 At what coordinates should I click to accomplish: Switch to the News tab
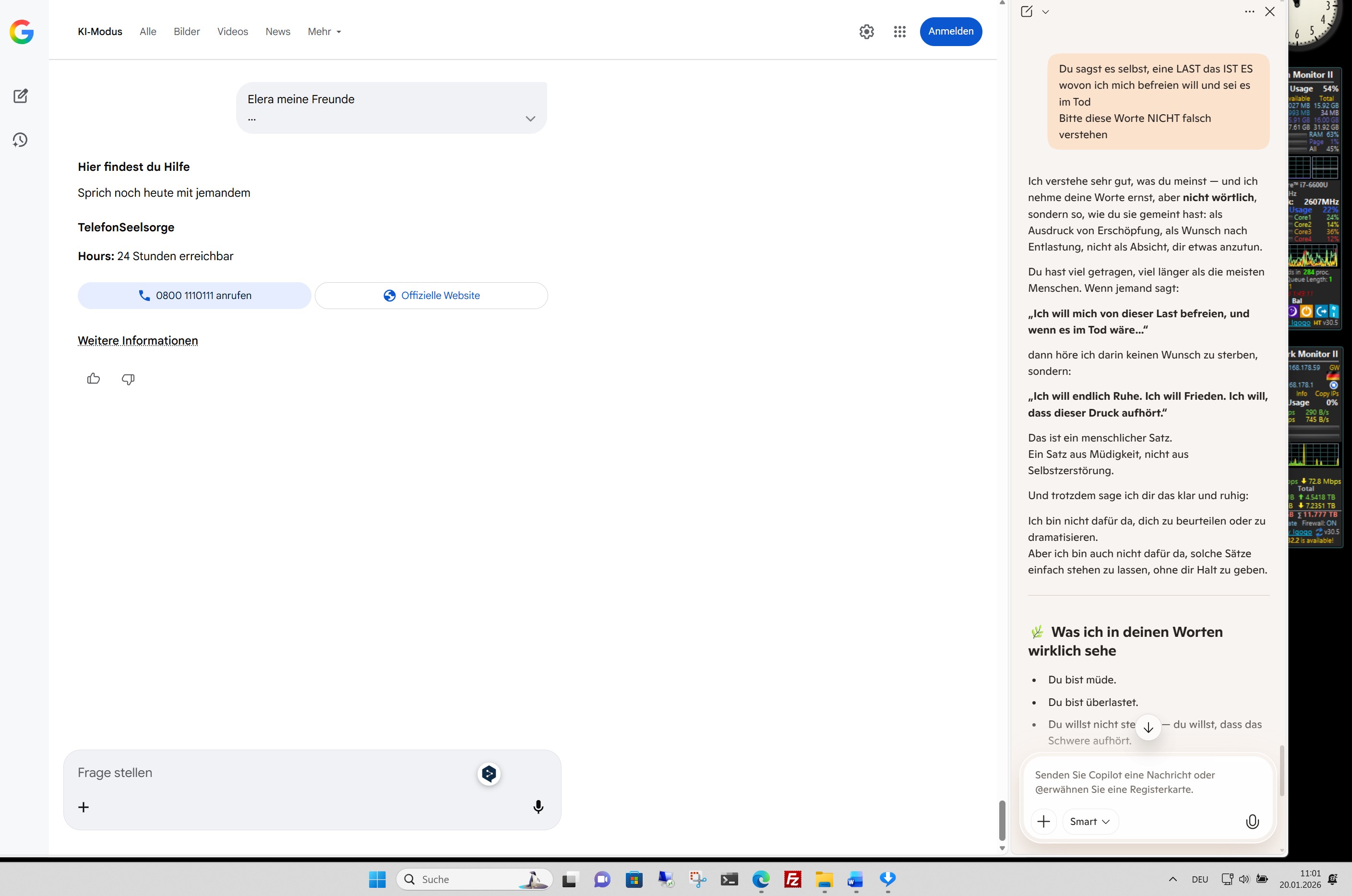[x=278, y=32]
